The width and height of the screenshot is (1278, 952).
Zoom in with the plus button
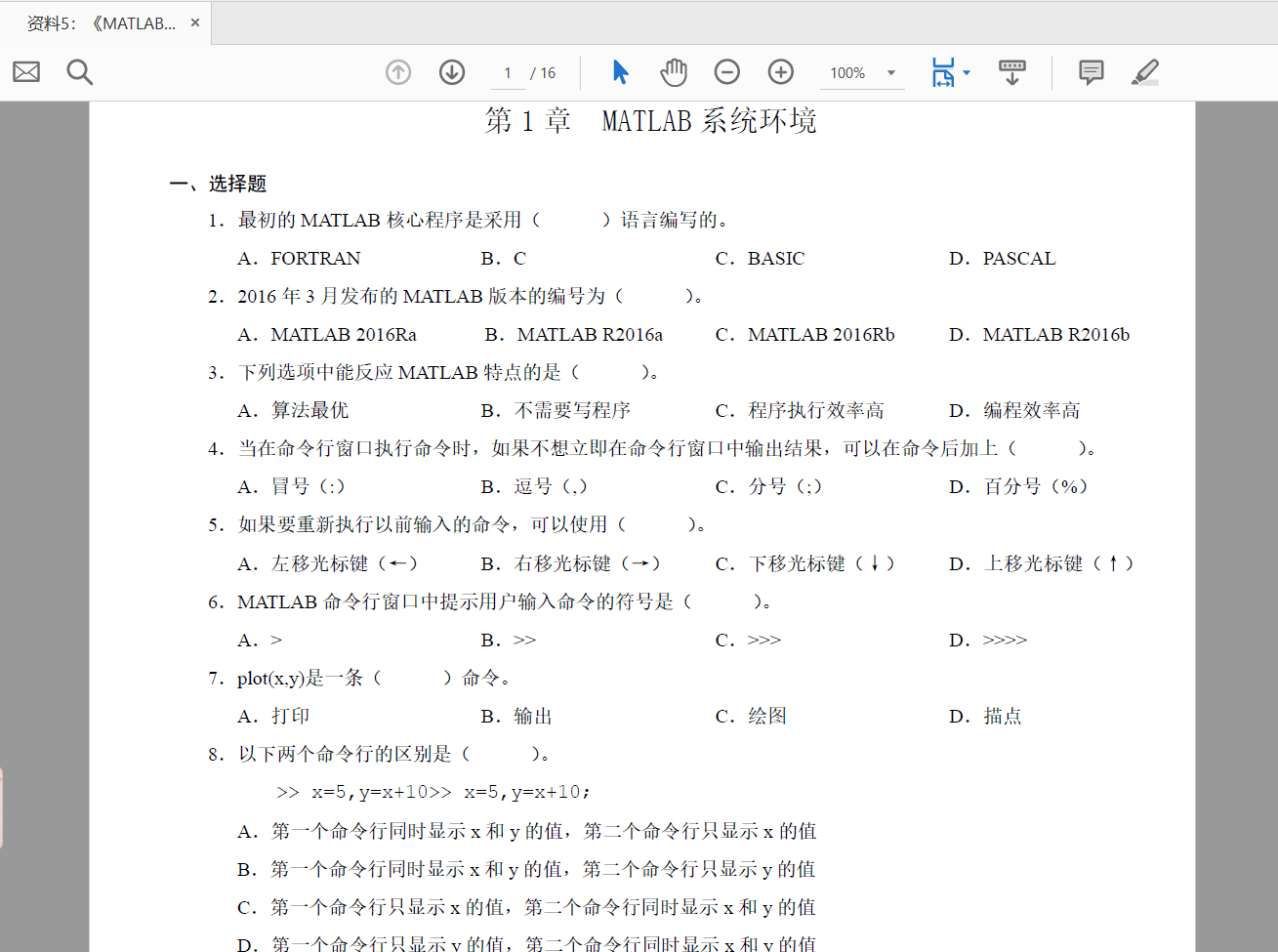pos(781,72)
